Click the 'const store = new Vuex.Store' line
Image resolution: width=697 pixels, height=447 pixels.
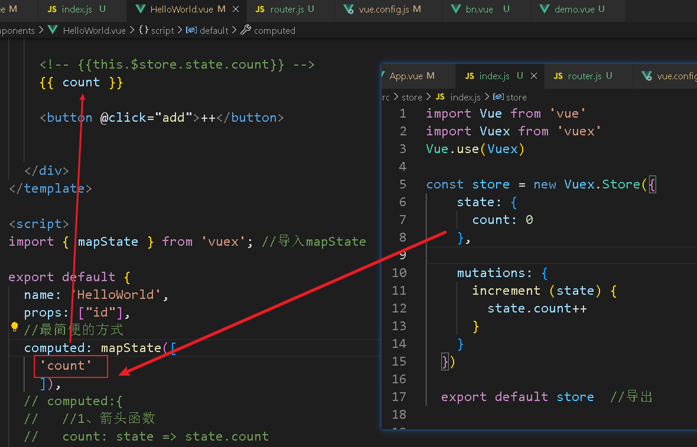(541, 184)
